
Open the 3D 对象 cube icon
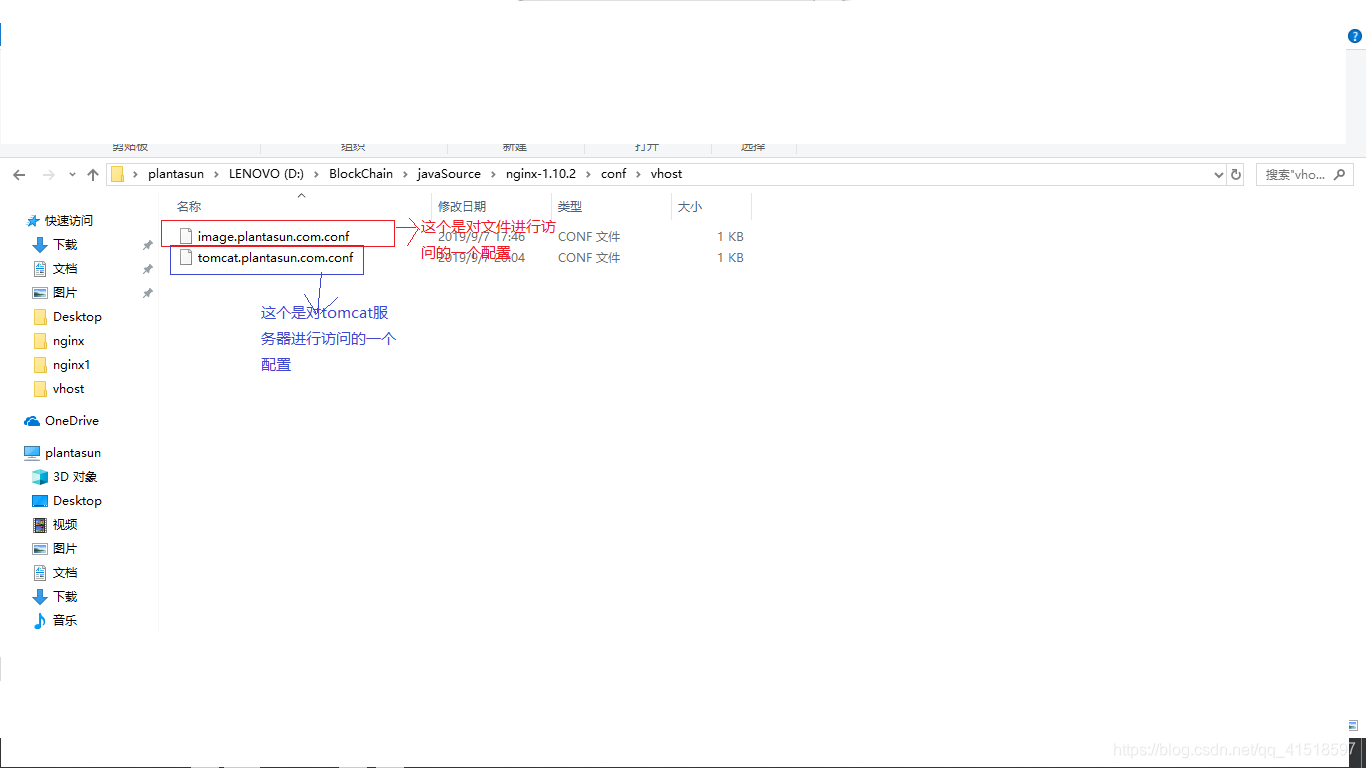coord(40,477)
